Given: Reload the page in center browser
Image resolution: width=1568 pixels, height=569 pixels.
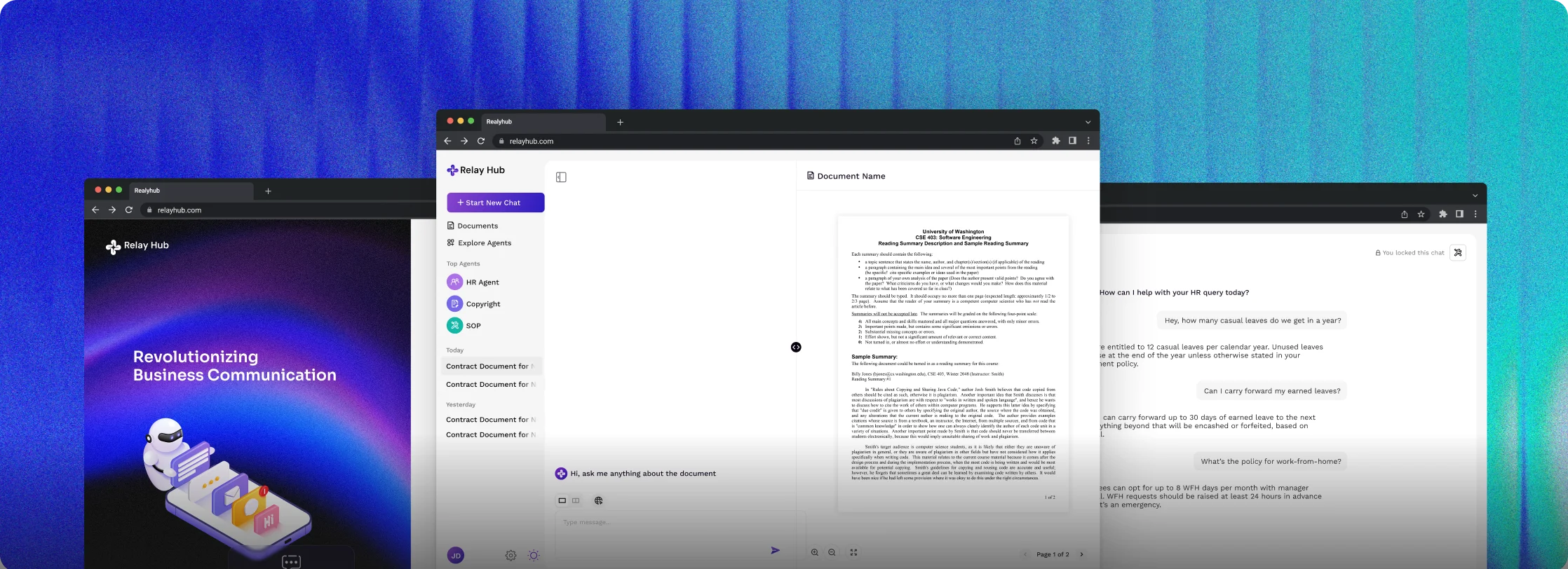Looking at the screenshot, I should (481, 141).
